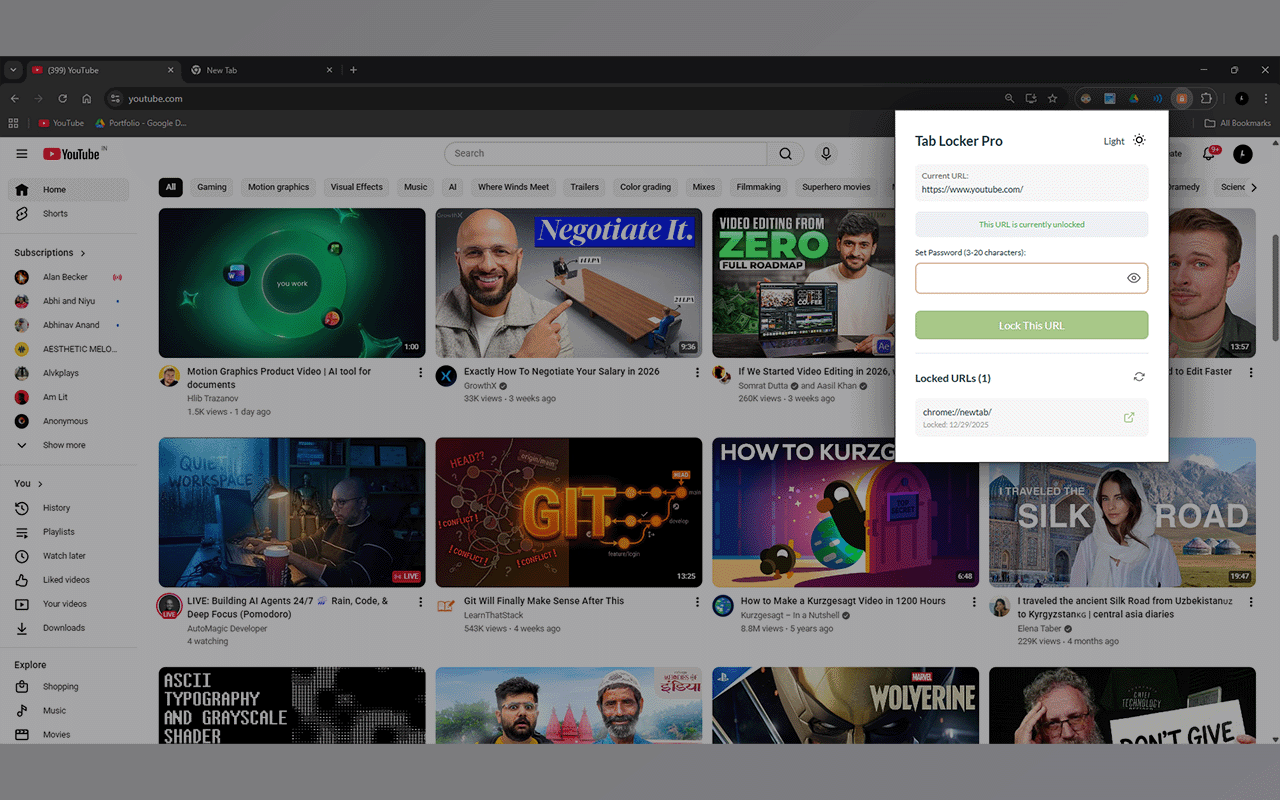Open YouTube notifications bell
Image resolution: width=1280 pixels, height=800 pixels.
(x=1209, y=154)
